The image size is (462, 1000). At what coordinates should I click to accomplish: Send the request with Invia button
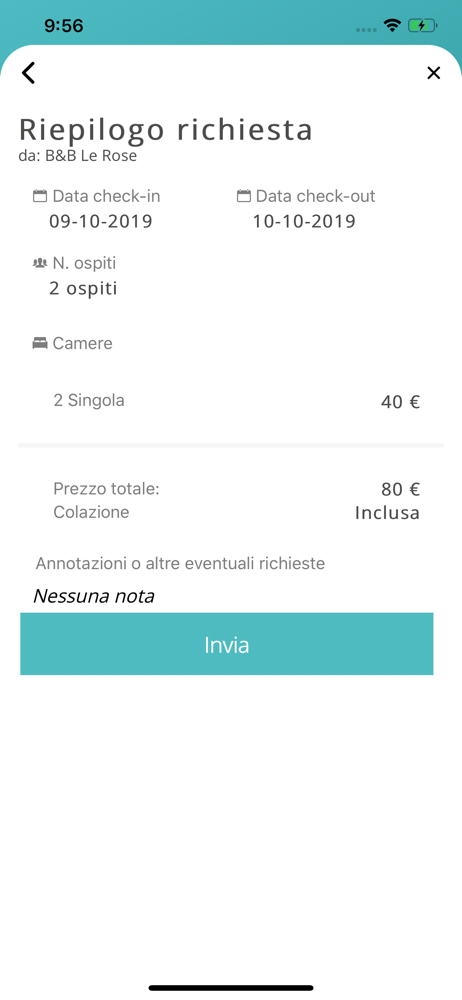click(x=227, y=644)
